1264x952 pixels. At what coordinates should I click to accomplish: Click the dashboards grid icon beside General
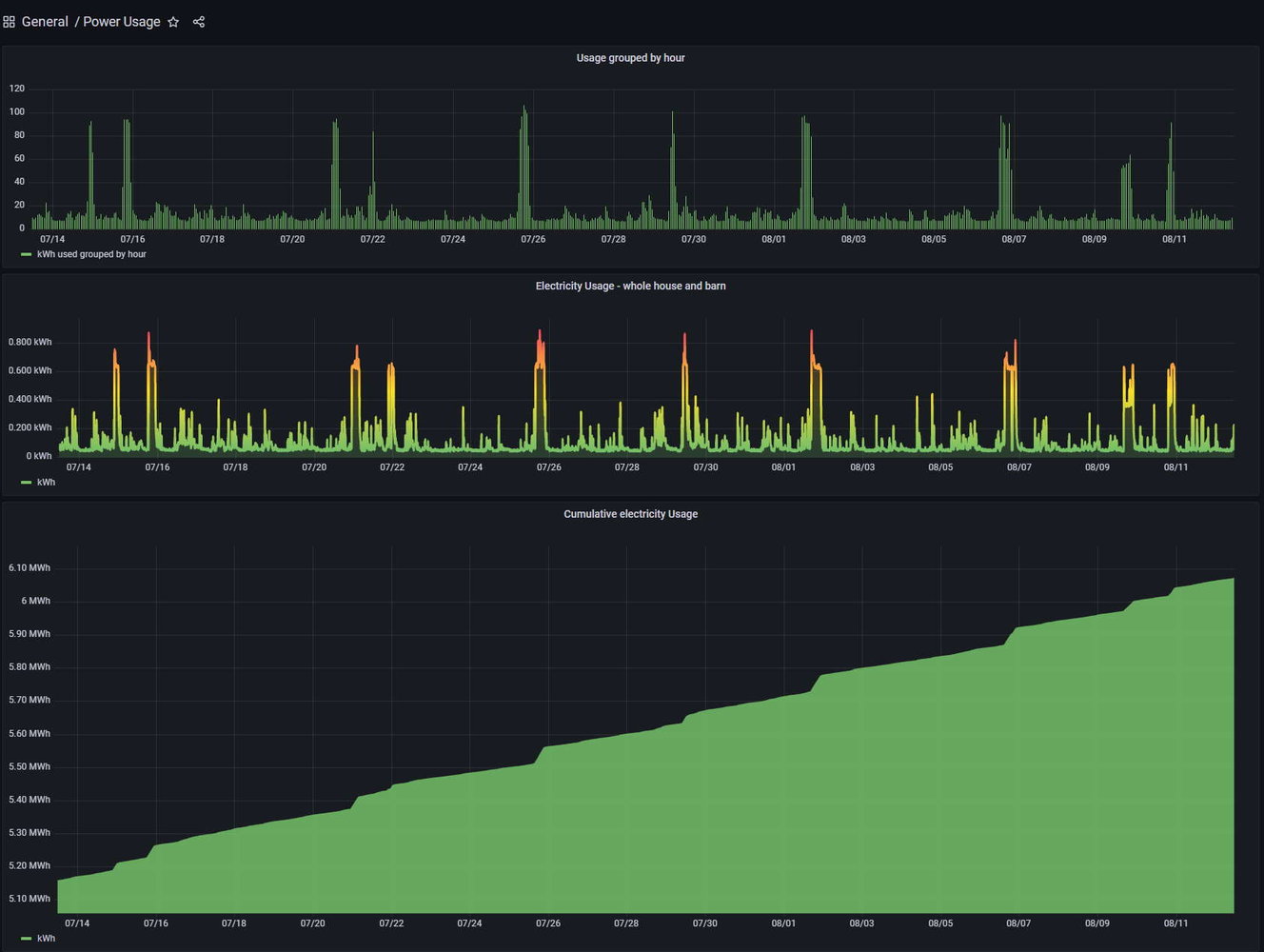pyautogui.click(x=9, y=22)
